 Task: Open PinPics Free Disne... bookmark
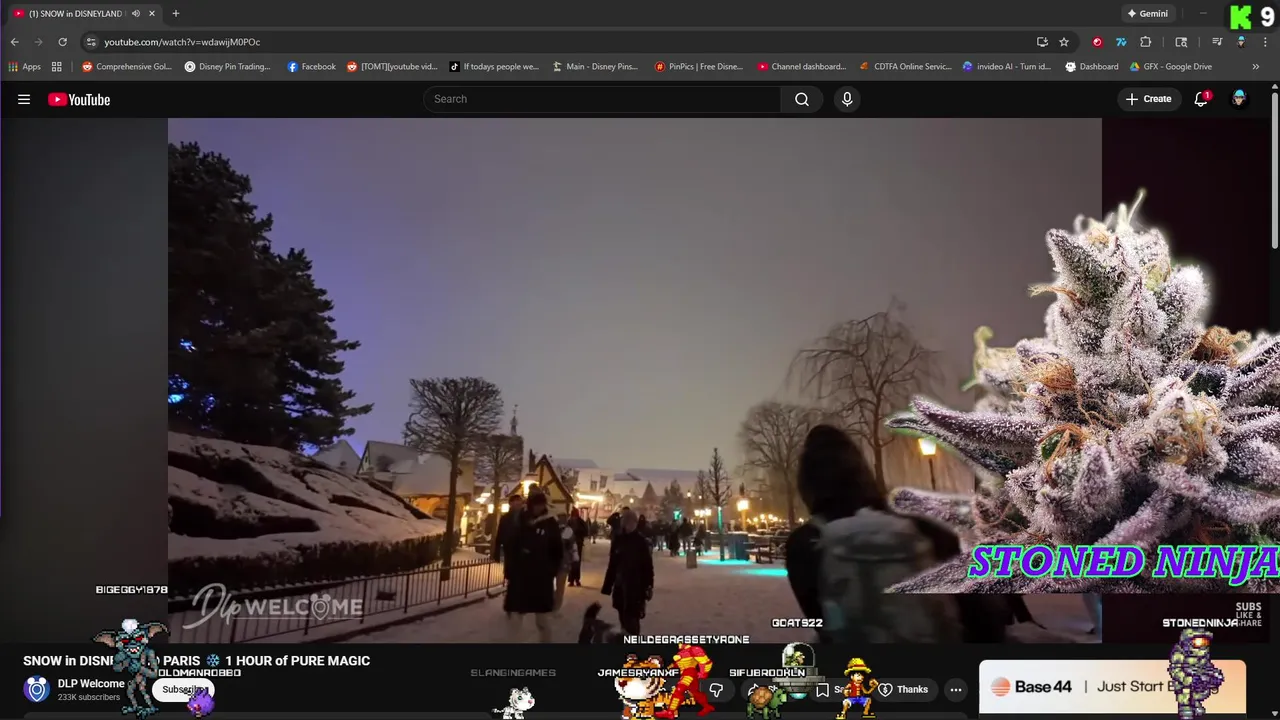click(699, 67)
